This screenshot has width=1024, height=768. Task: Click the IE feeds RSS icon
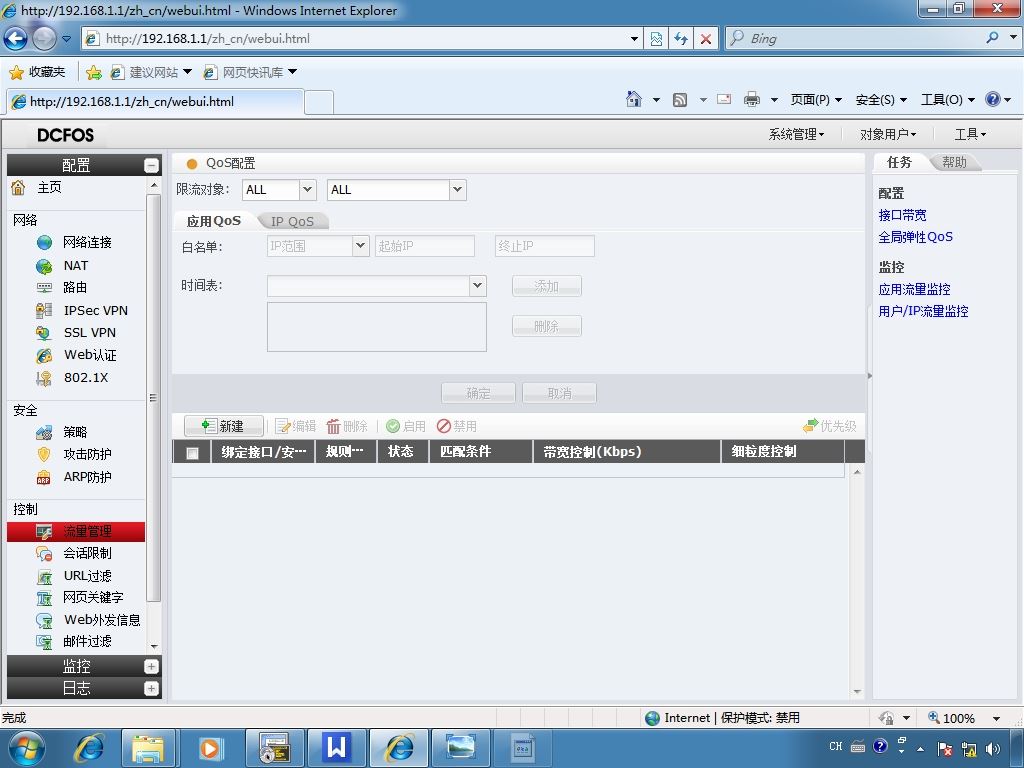(680, 100)
